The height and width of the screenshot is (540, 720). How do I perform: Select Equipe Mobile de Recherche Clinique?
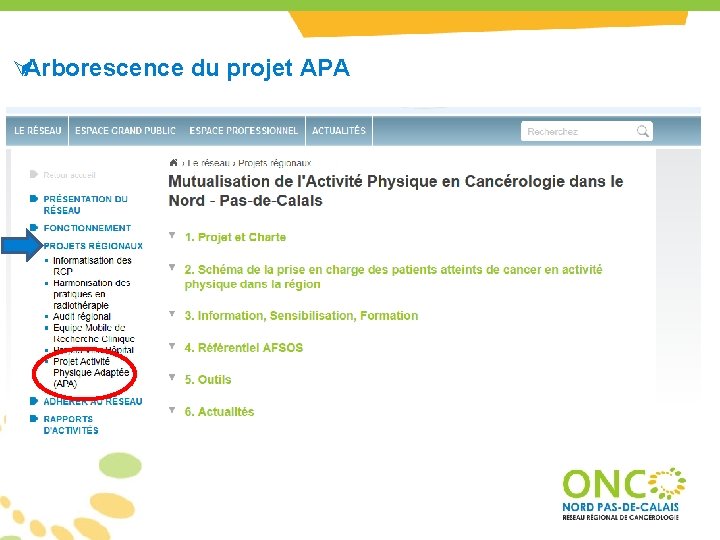tap(94, 333)
